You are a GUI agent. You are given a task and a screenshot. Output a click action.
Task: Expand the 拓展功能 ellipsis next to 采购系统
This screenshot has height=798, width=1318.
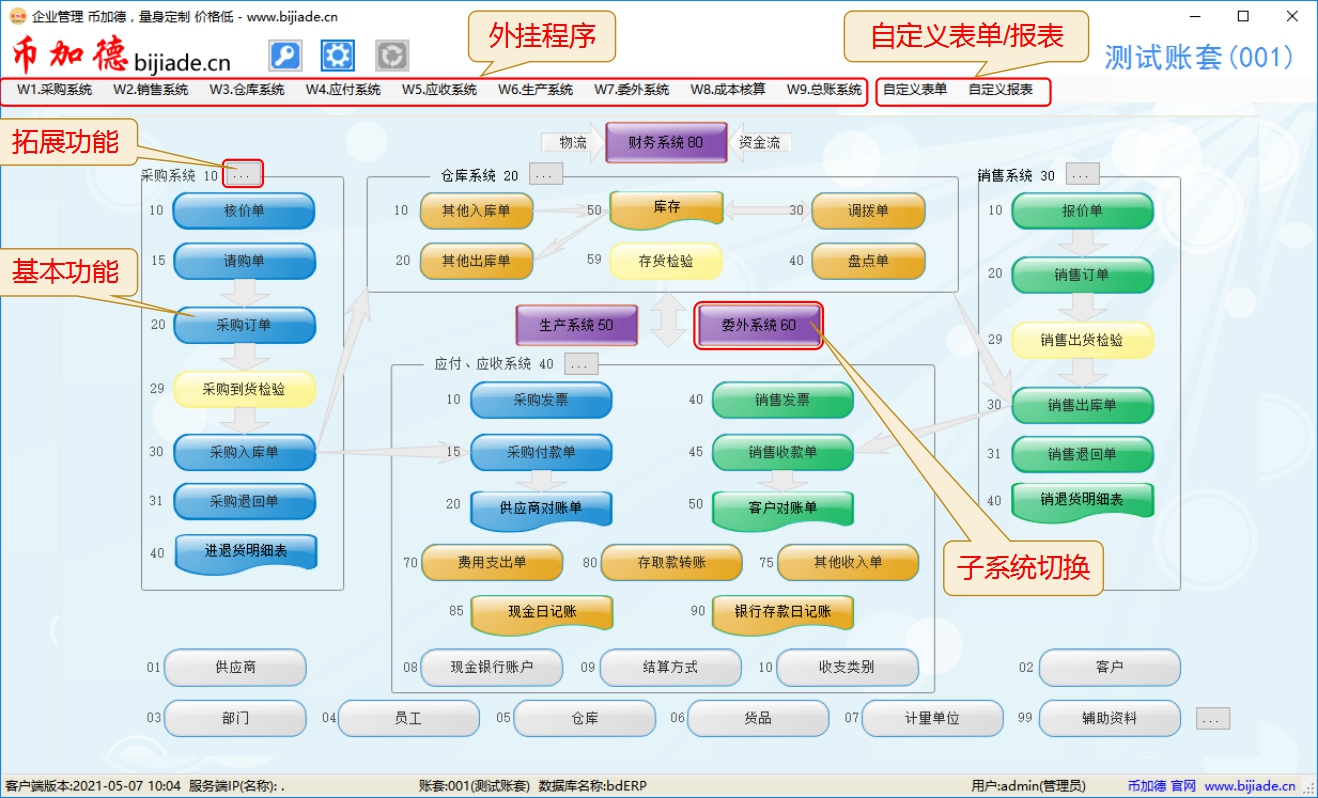point(243,172)
